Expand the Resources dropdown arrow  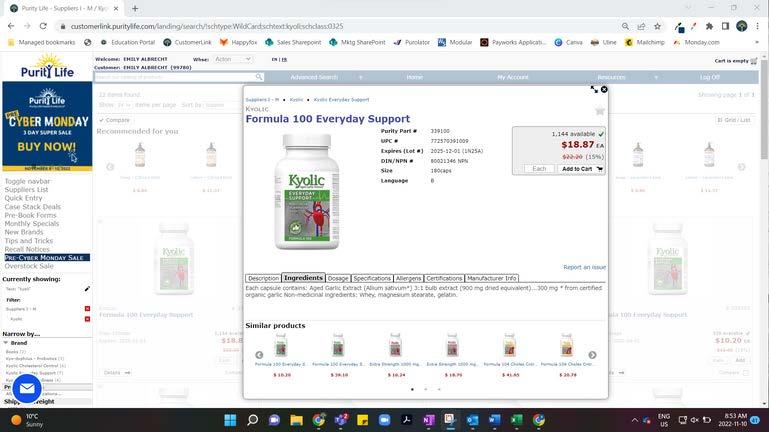coord(656,77)
